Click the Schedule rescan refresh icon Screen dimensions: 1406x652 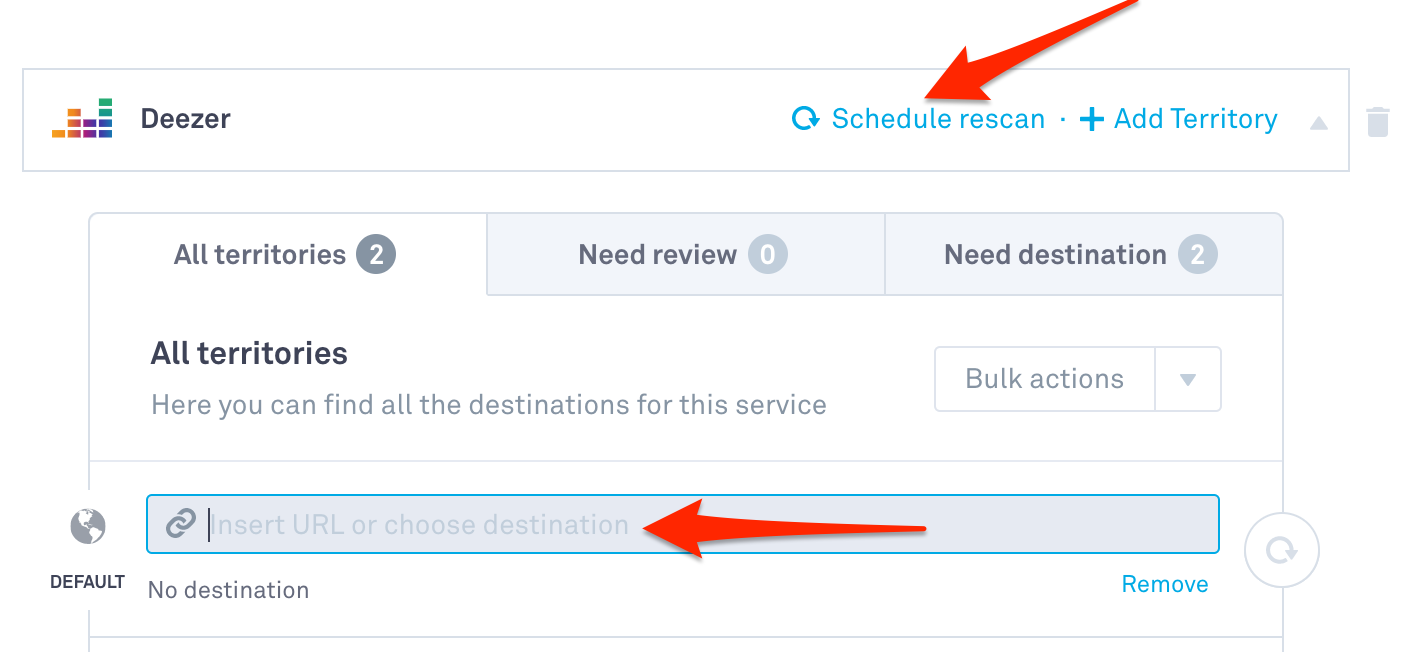805,119
